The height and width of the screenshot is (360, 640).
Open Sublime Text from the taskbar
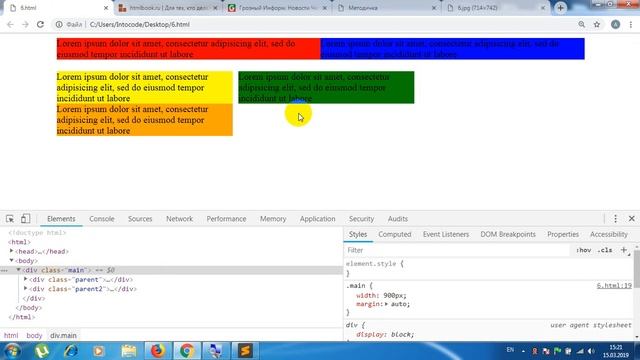tap(245, 351)
